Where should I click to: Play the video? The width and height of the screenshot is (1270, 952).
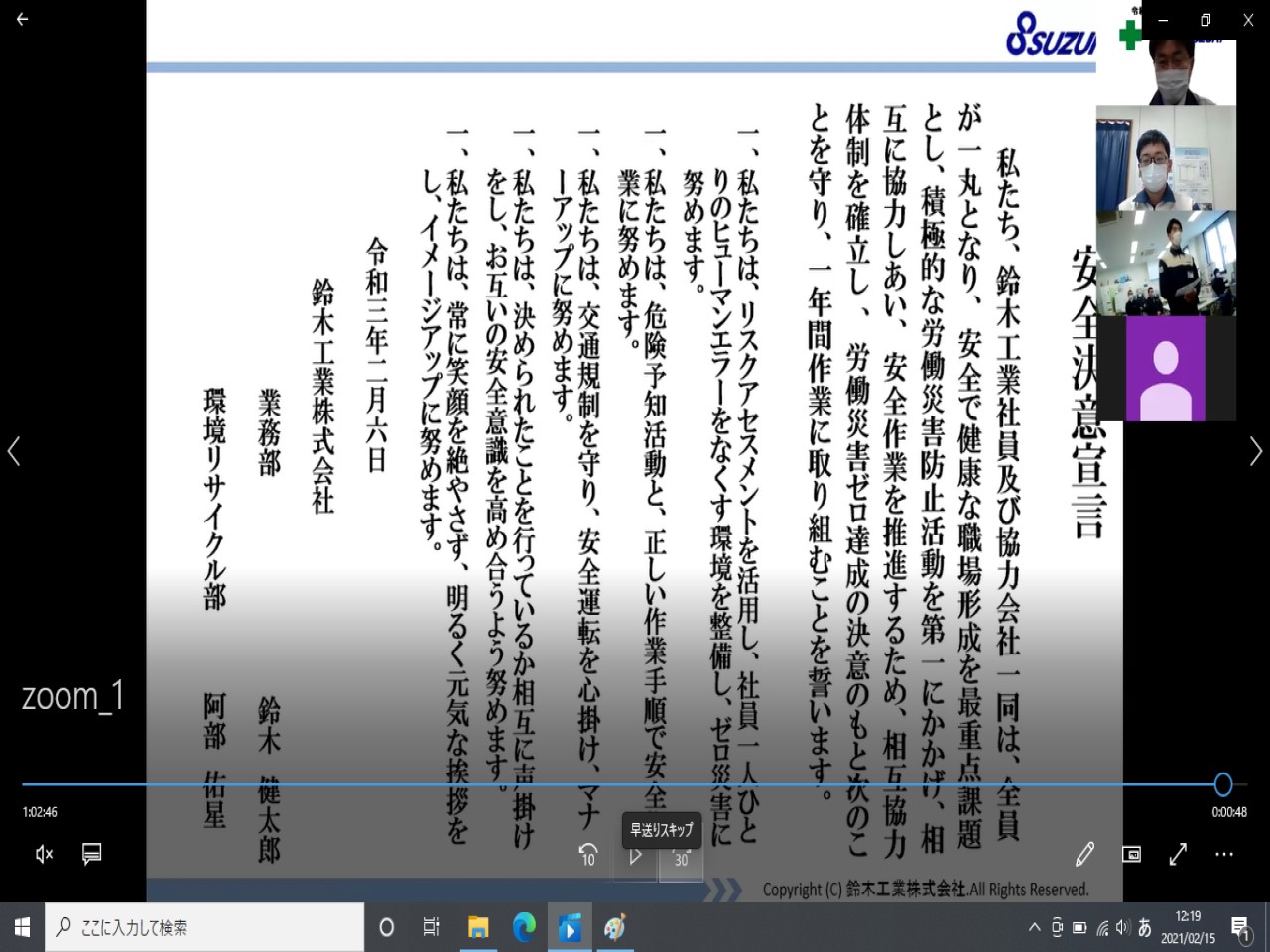pyautogui.click(x=636, y=855)
